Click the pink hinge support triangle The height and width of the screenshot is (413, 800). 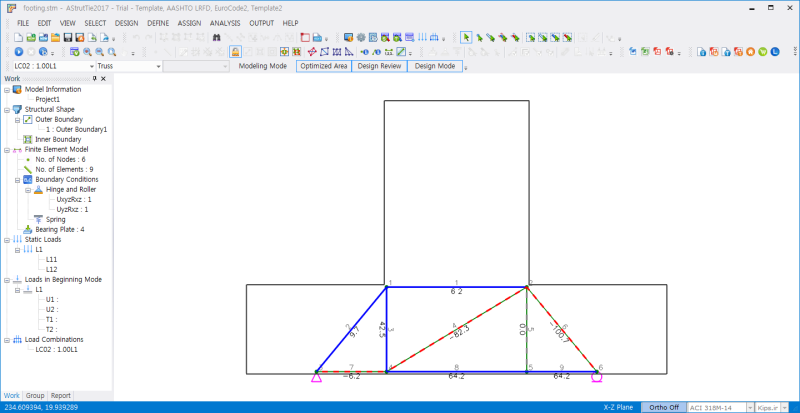point(316,378)
